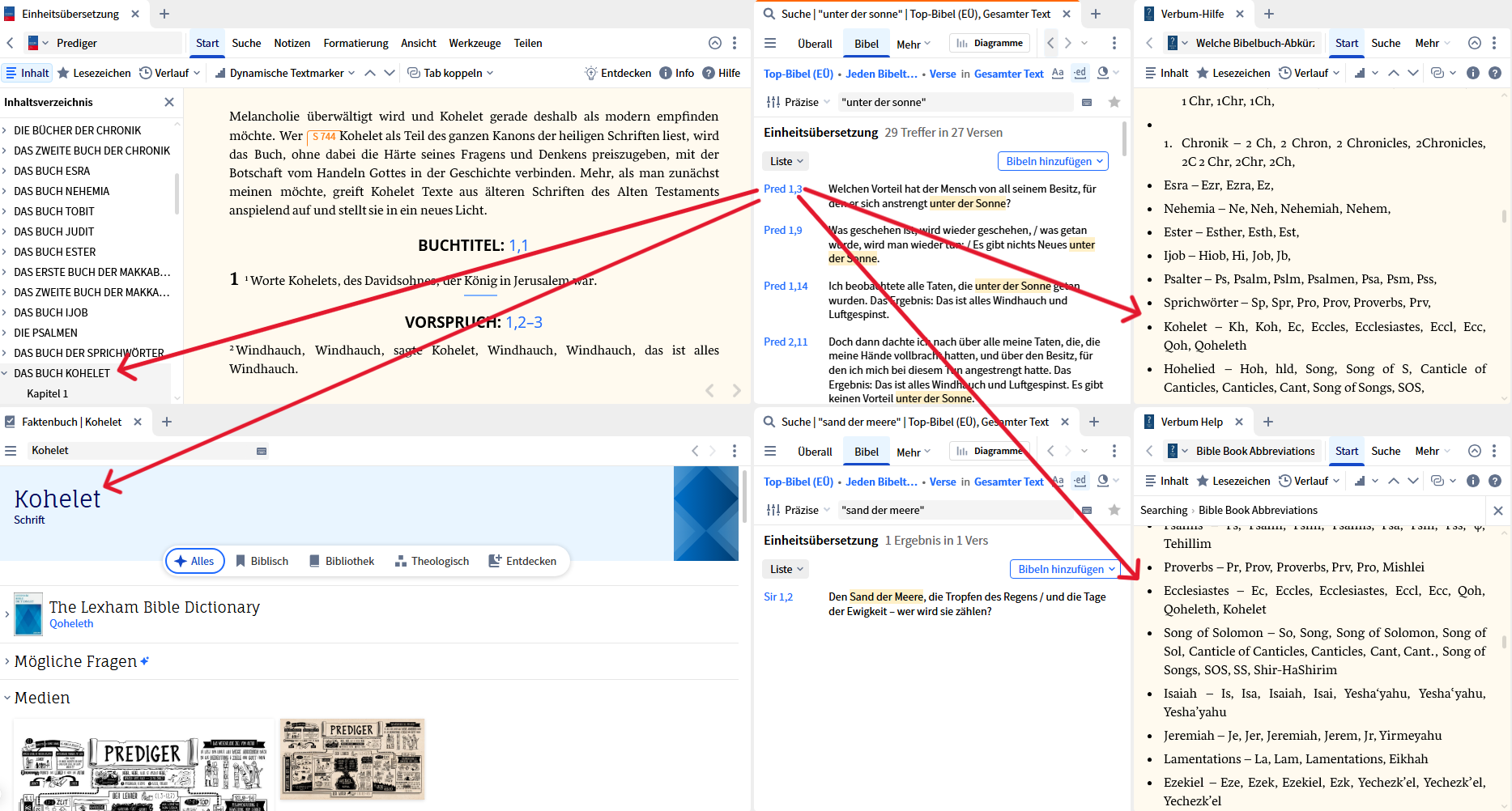1512x811 pixels.
Task: Click the hamburger panel menu in the search panel
Action: (x=769, y=43)
